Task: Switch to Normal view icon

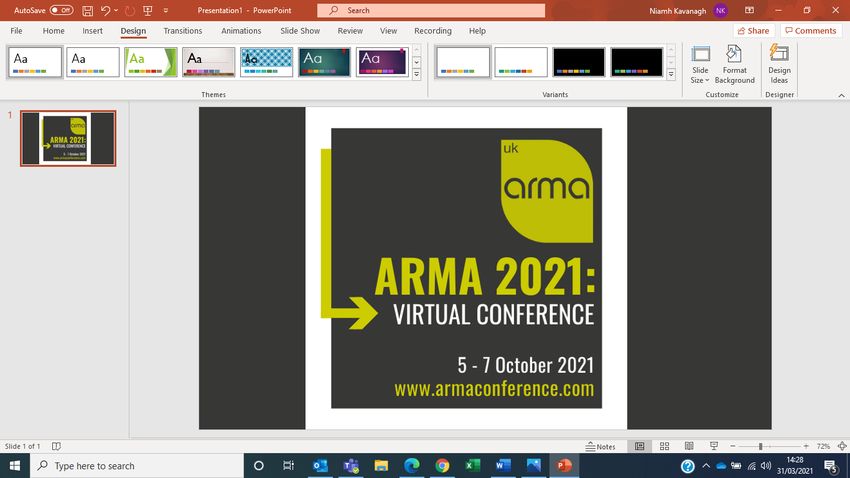Action: point(640,446)
